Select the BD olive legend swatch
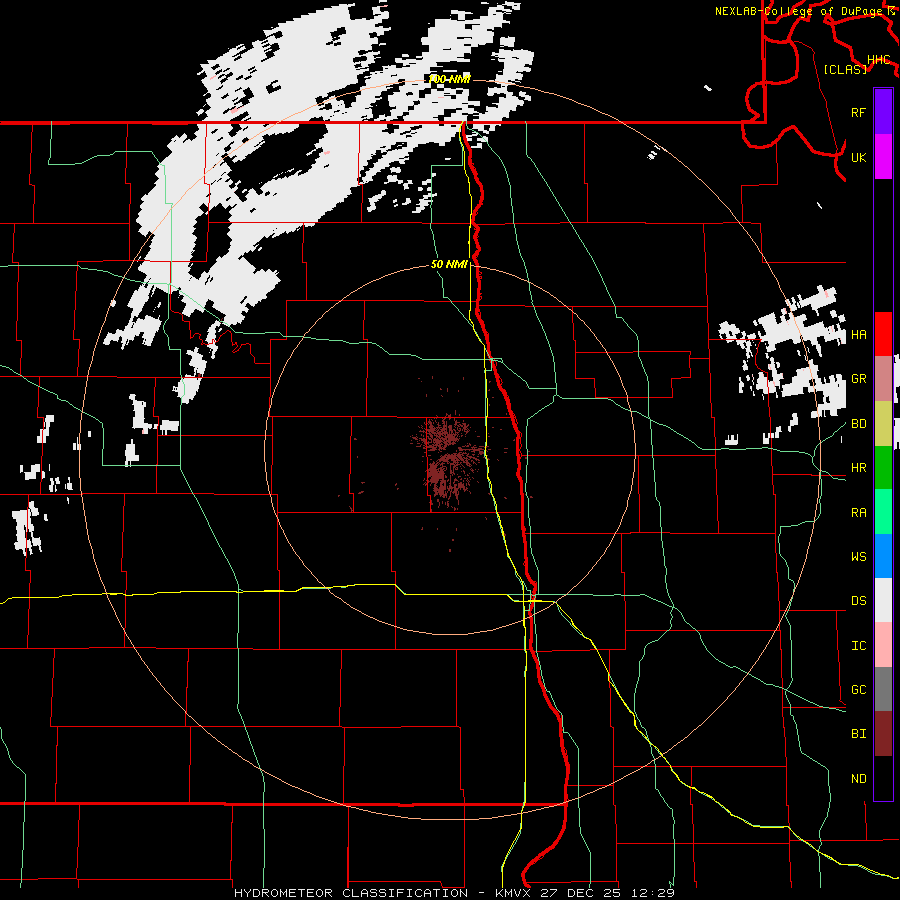900x900 pixels. click(883, 424)
